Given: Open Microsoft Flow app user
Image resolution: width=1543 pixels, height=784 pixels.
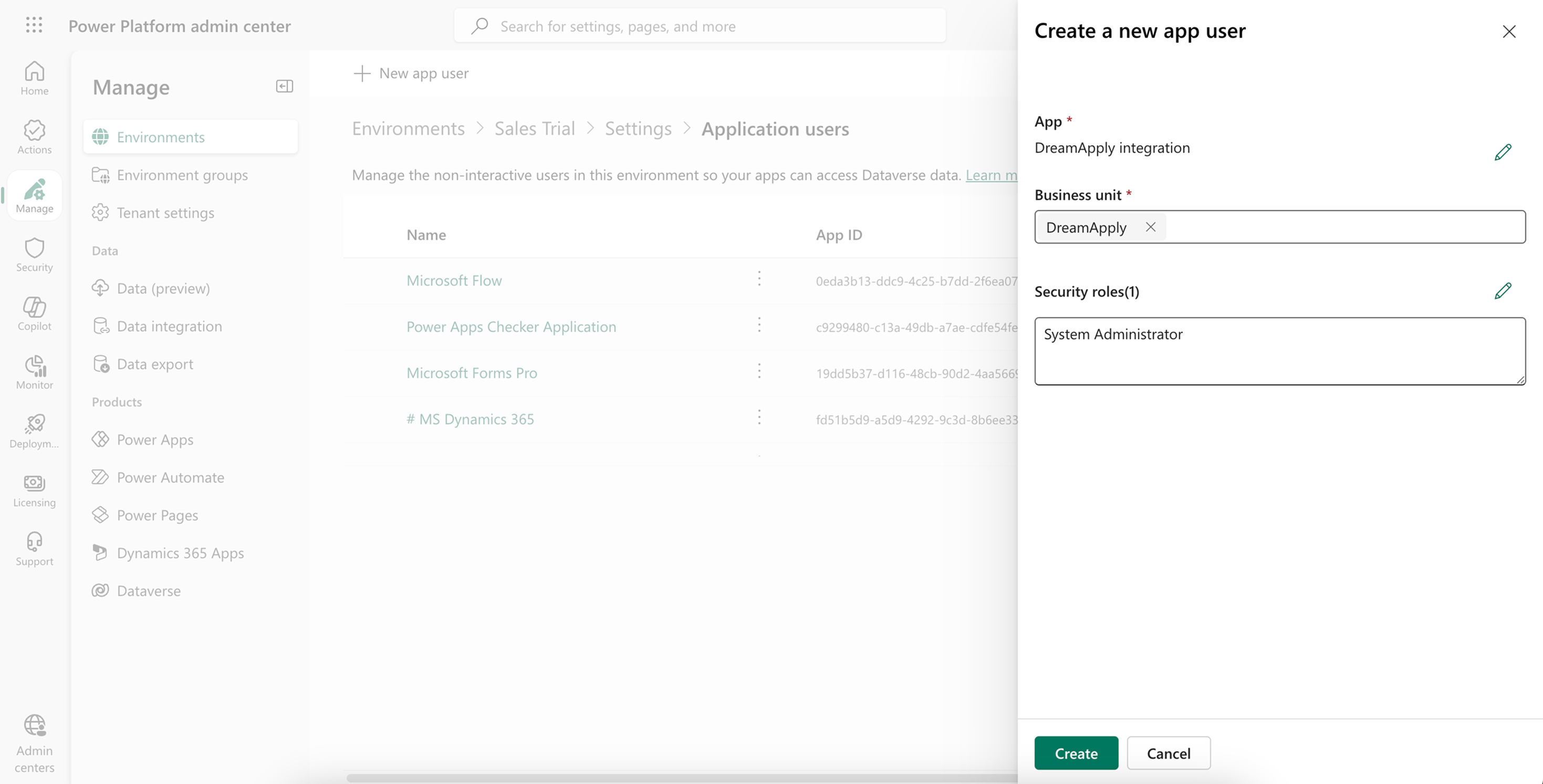Looking at the screenshot, I should [x=454, y=280].
